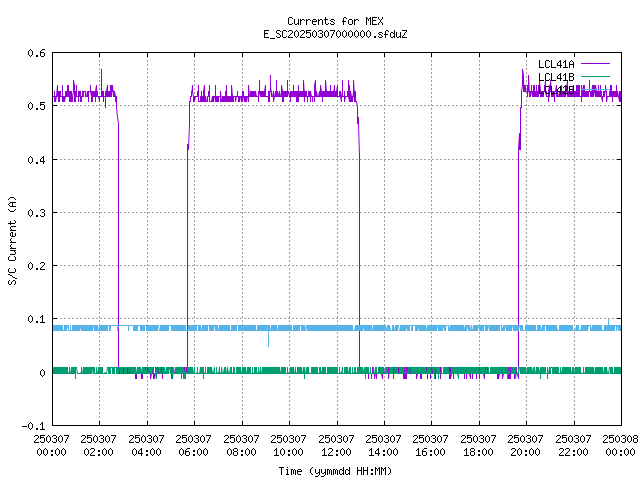The image size is (640, 480).
Task: Click the purple line sample beside LCL41A
Action: (595, 64)
